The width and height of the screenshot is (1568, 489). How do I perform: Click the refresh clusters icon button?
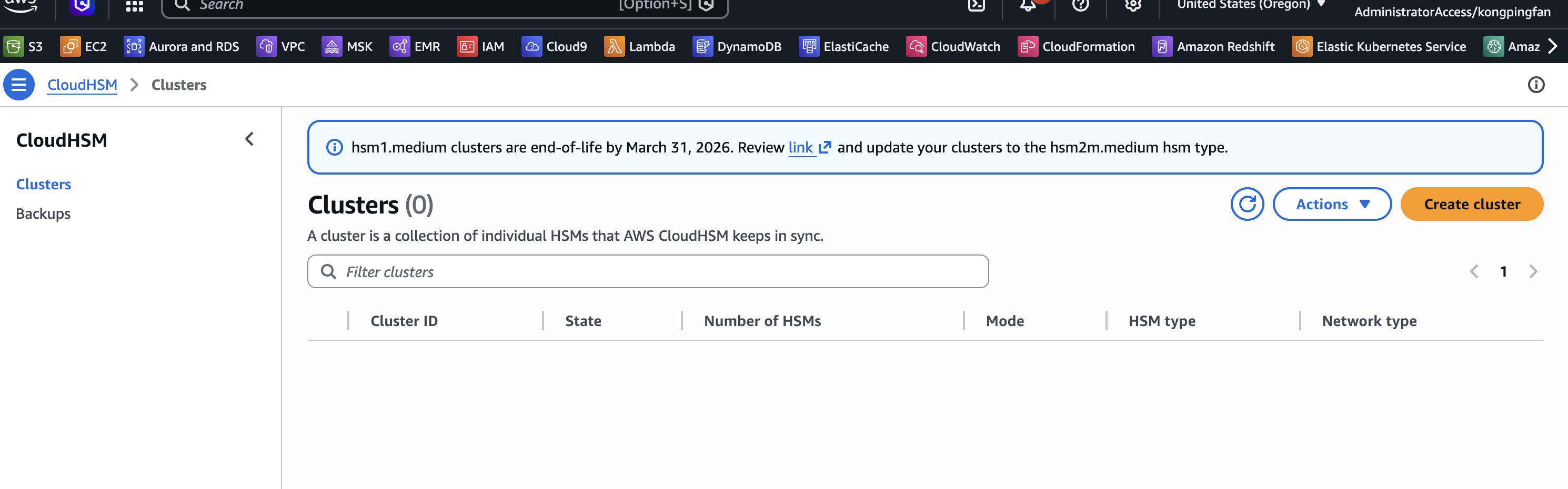1247,204
